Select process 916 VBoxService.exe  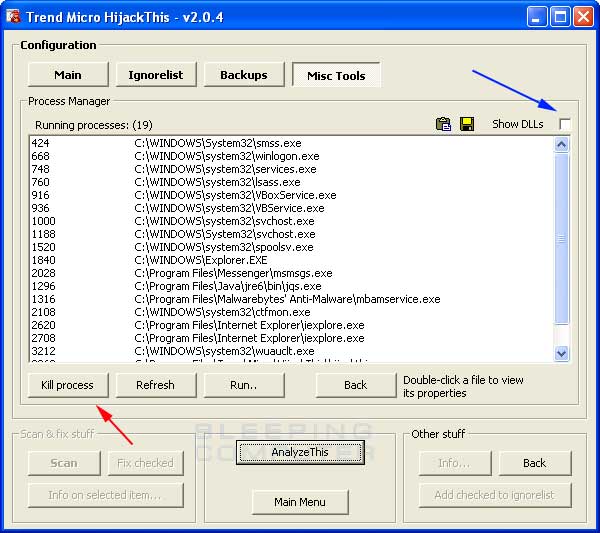pos(292,195)
